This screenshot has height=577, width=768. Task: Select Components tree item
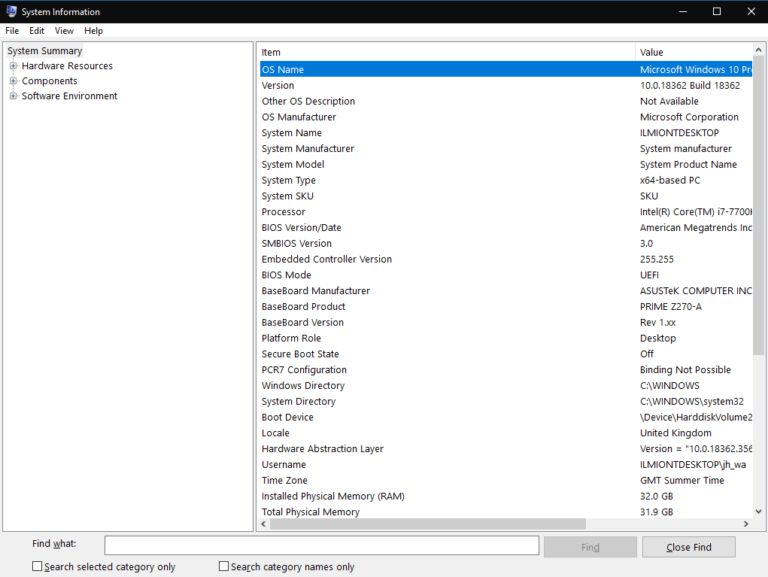[x=49, y=81]
